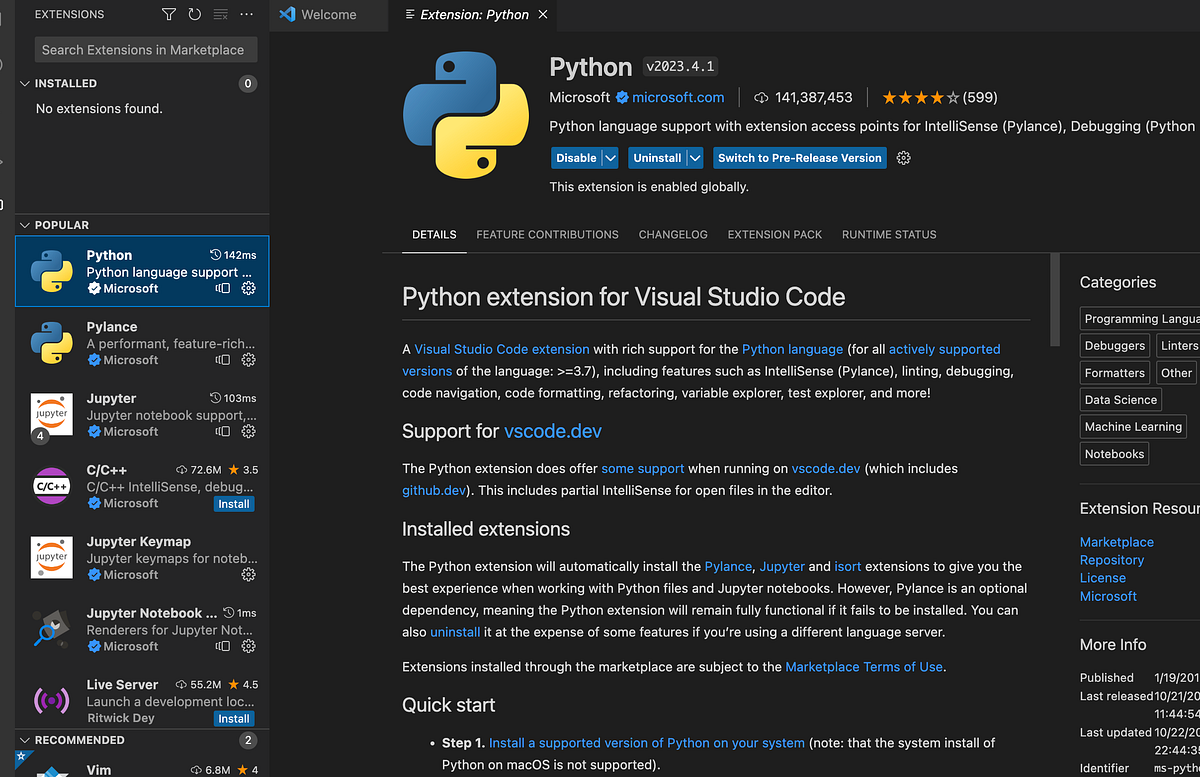Collapse the Recommended section
Screen dimensions: 1200x777
25,741
